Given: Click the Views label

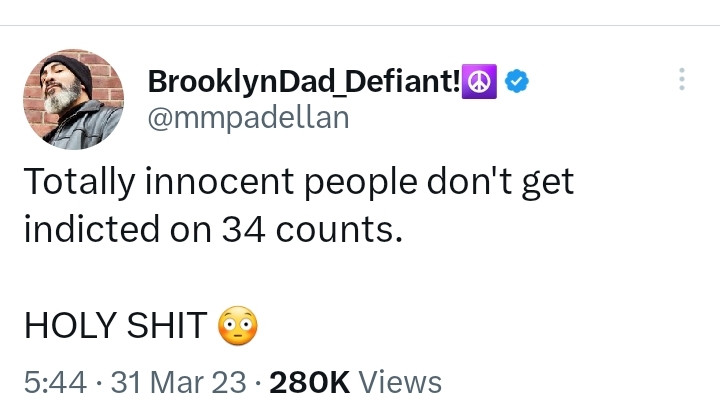Looking at the screenshot, I should [399, 382].
